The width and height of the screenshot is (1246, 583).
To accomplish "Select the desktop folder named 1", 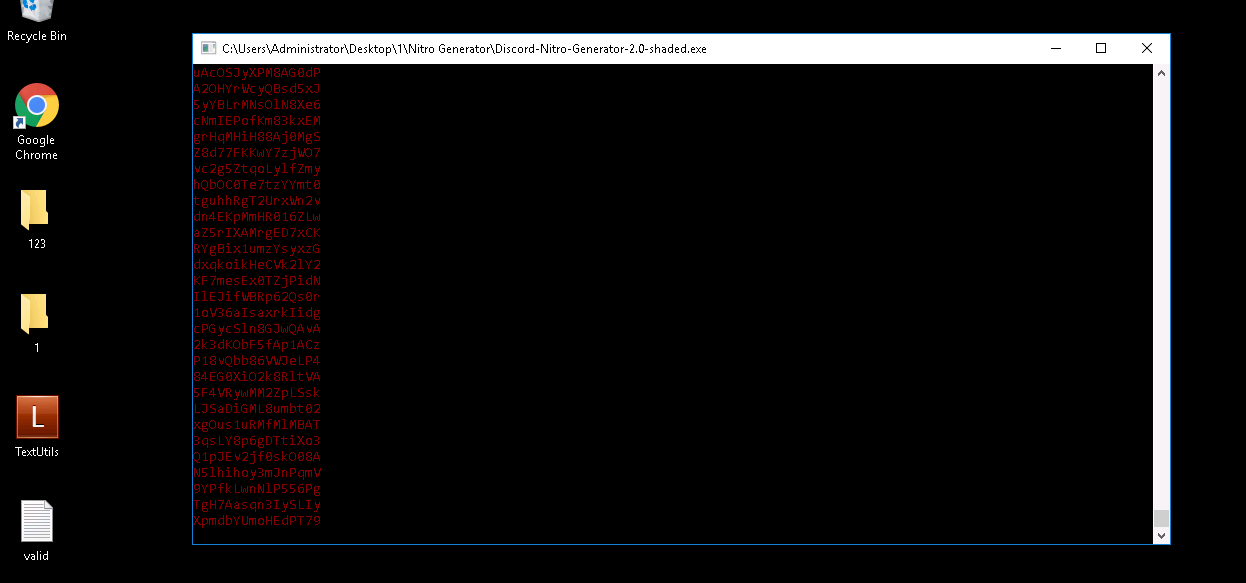I will tap(37, 323).
